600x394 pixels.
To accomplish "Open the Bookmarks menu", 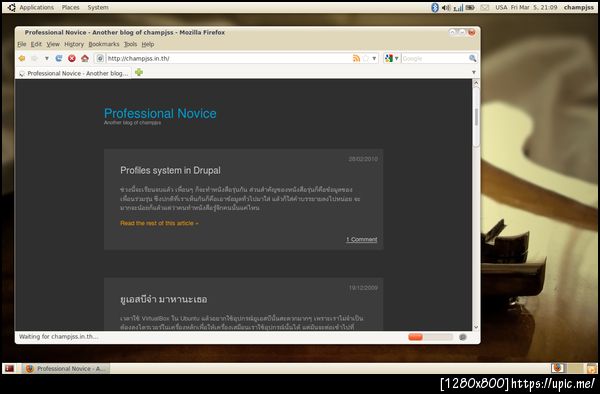I will pos(104,44).
